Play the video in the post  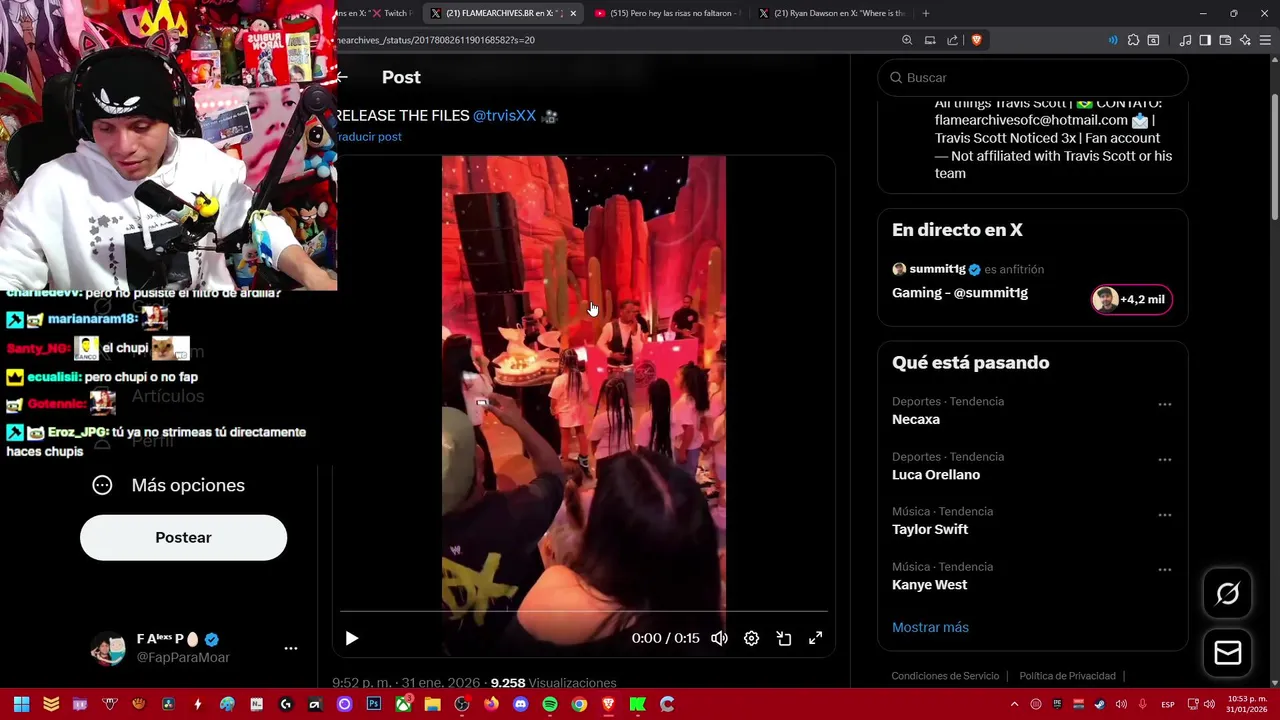[352, 638]
